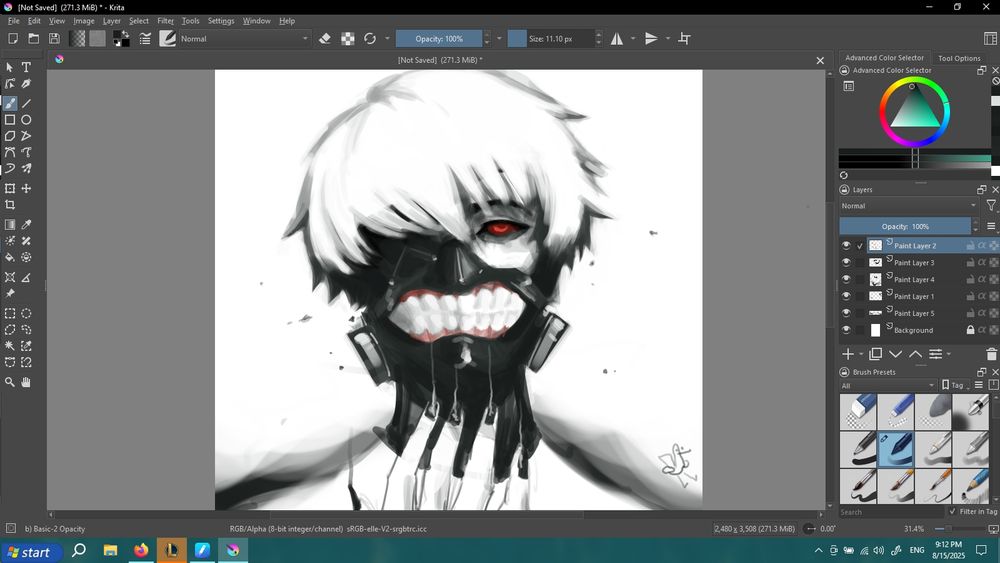The image size is (1000, 563).
Task: Select the Ellipse shape tool
Action: 27,120
